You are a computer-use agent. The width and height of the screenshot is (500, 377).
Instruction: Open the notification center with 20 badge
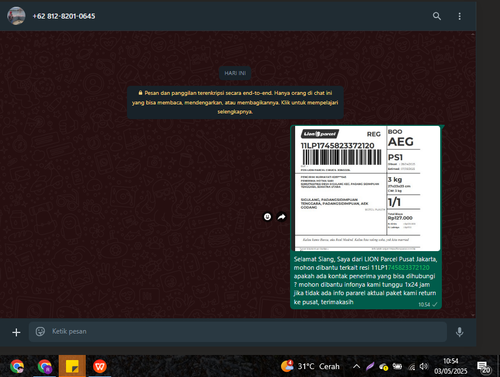coord(484,367)
